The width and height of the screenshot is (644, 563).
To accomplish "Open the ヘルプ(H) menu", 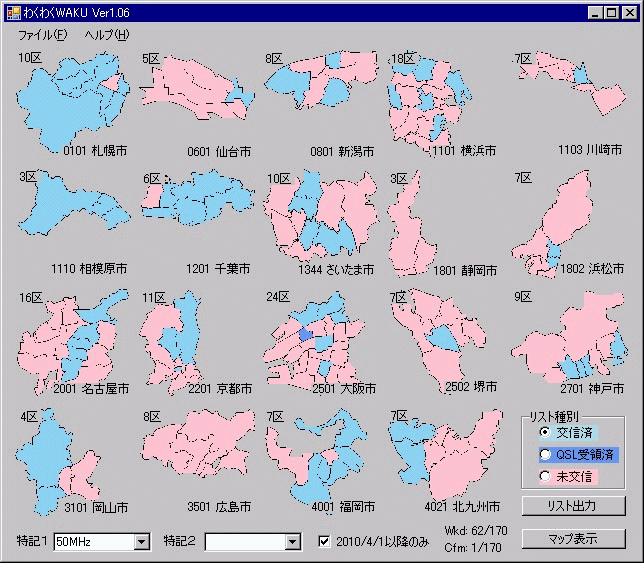I will [107, 35].
